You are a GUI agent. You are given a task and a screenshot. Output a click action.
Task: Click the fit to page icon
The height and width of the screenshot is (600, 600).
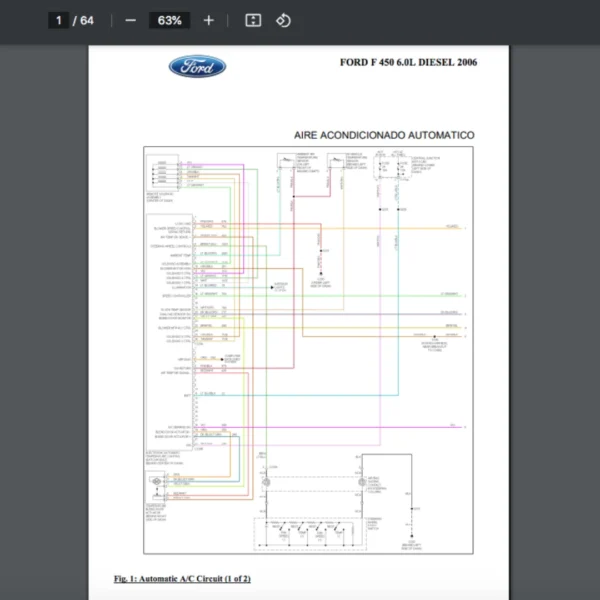[253, 20]
